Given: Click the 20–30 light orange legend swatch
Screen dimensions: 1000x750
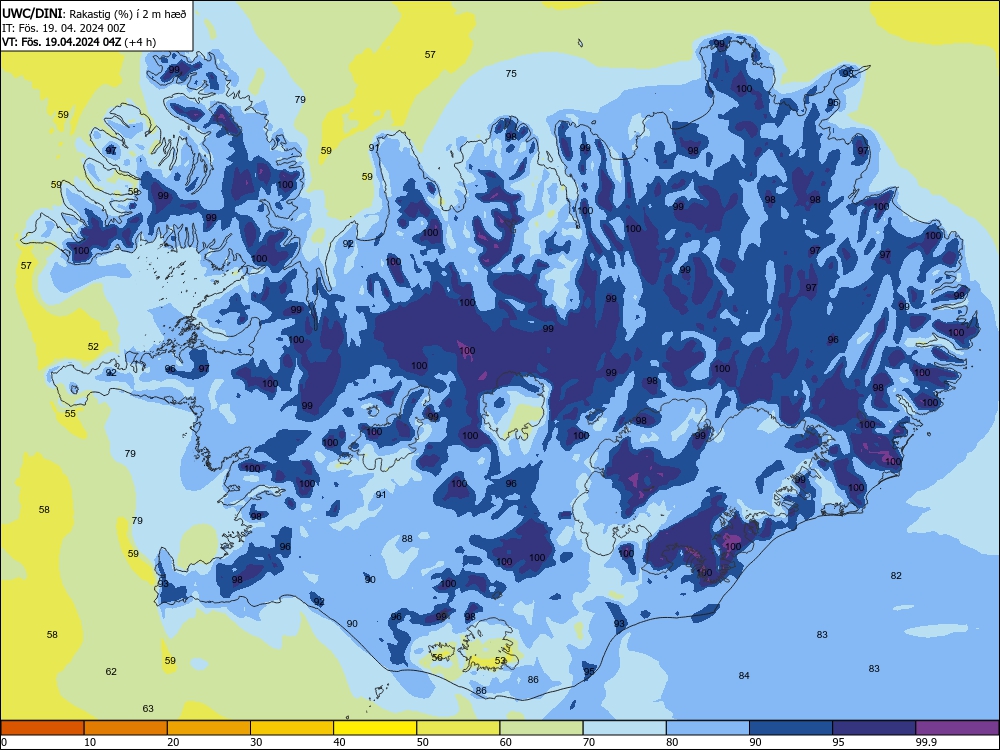Looking at the screenshot, I should pos(209,728).
